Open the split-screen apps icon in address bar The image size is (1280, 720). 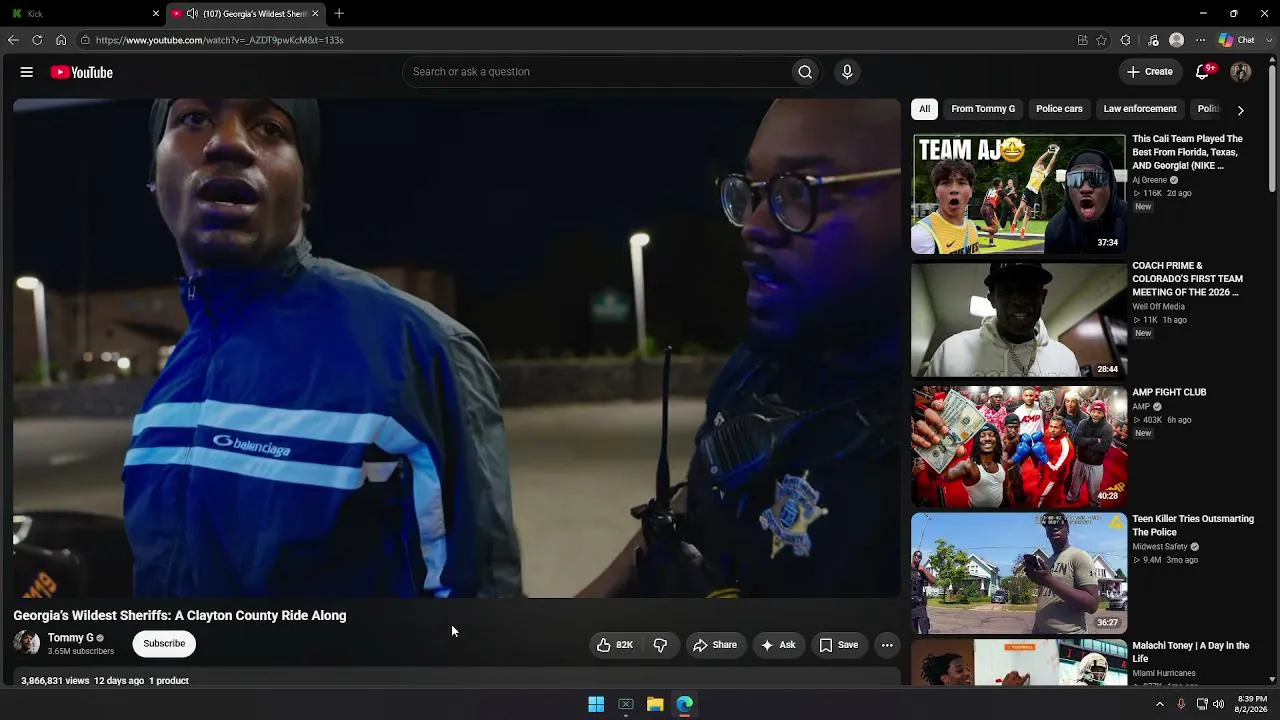click(1082, 40)
